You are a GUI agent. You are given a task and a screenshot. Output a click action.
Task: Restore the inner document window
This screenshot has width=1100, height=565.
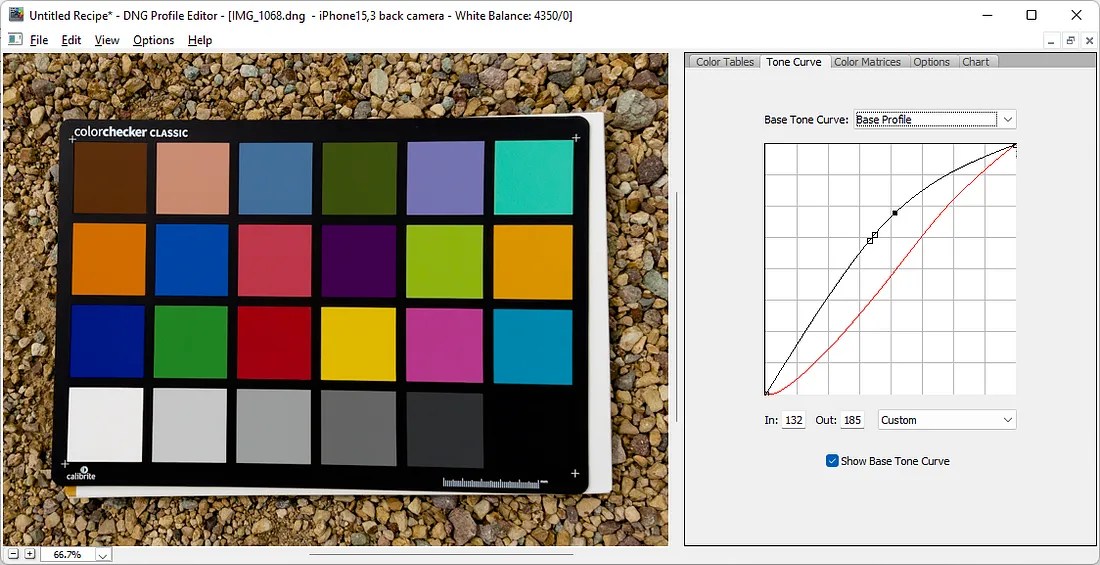point(1070,41)
